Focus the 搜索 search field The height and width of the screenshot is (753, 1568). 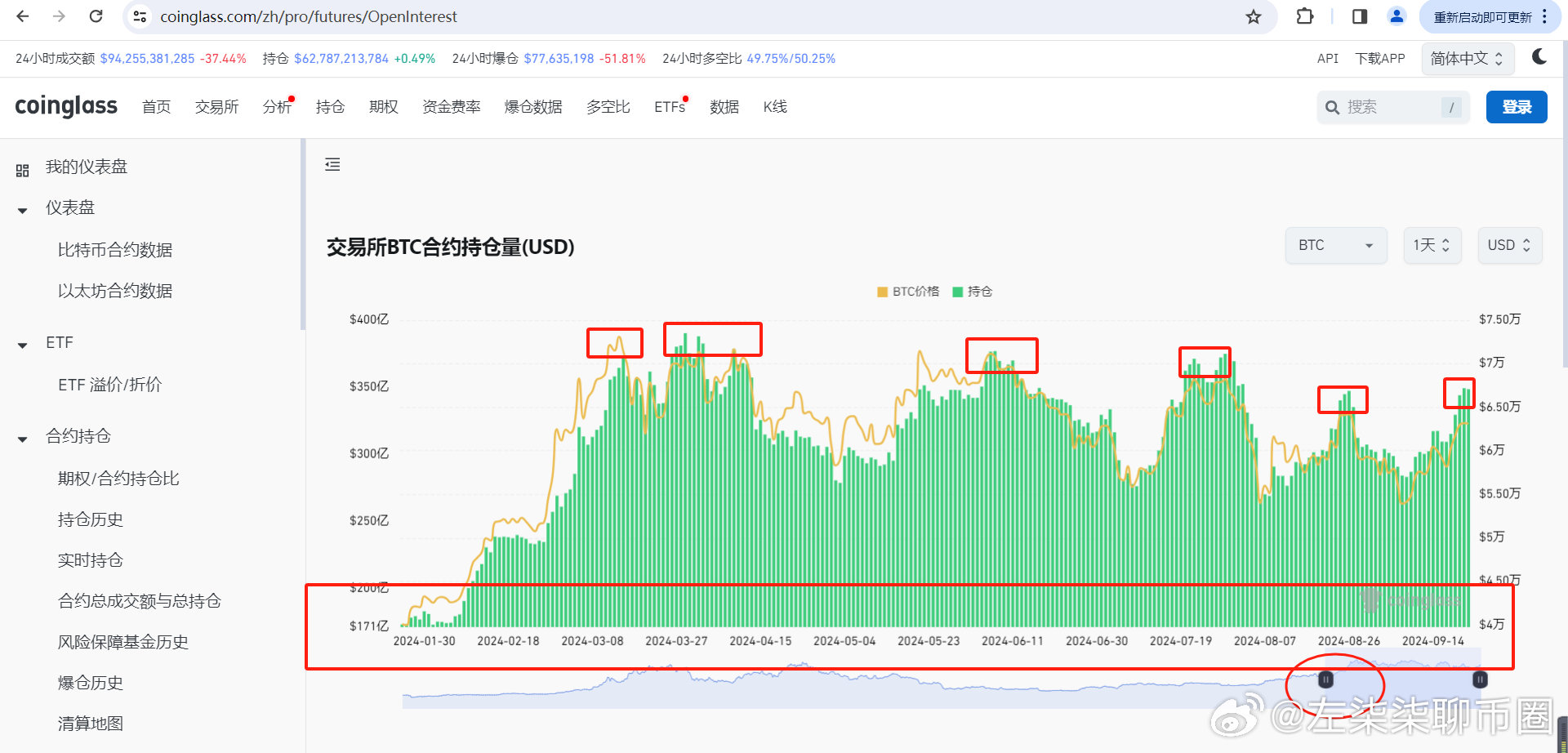point(1393,107)
